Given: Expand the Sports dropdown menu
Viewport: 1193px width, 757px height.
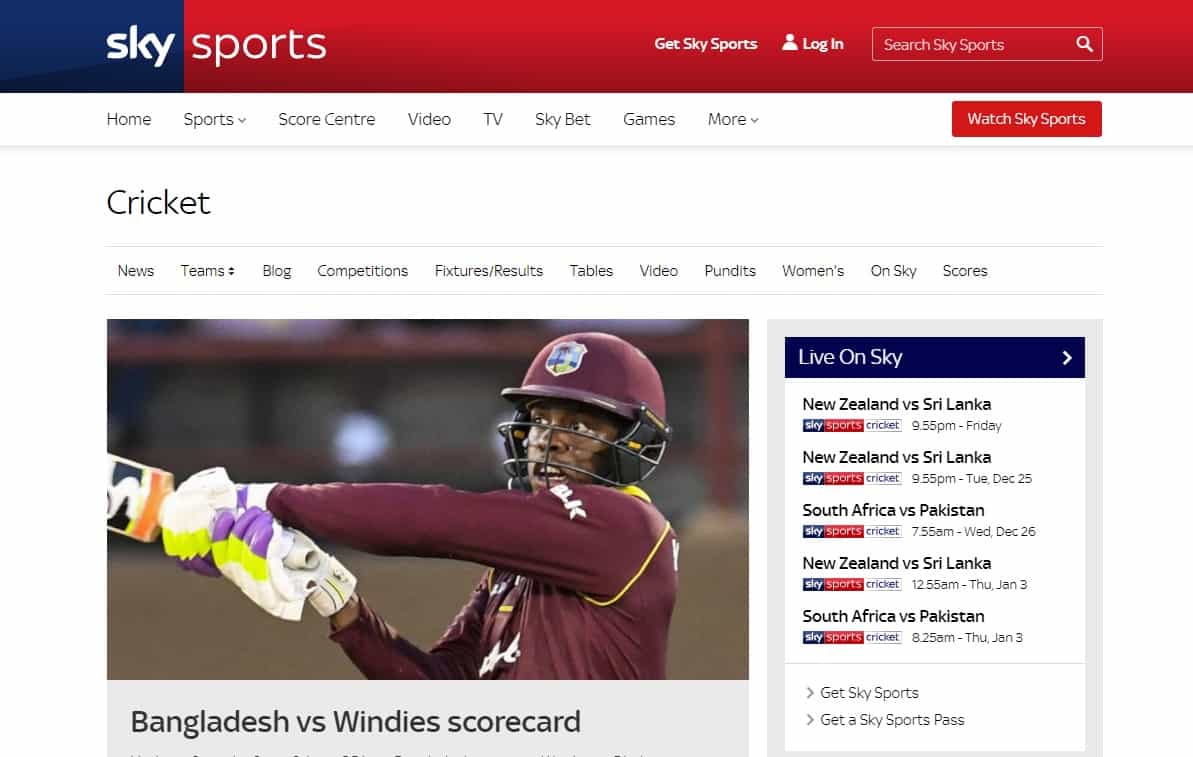Looking at the screenshot, I should click(x=215, y=119).
